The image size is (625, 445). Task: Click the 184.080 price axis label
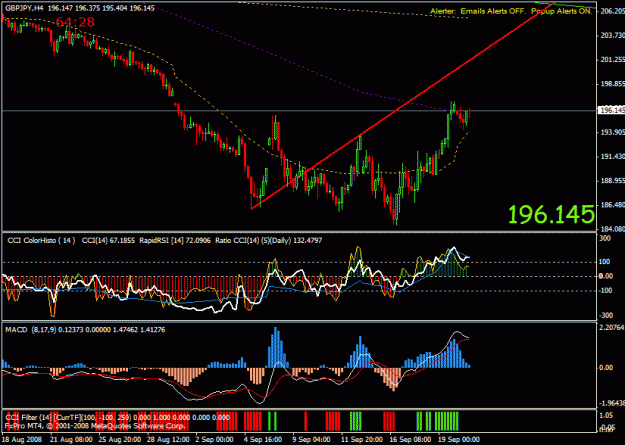[612, 230]
